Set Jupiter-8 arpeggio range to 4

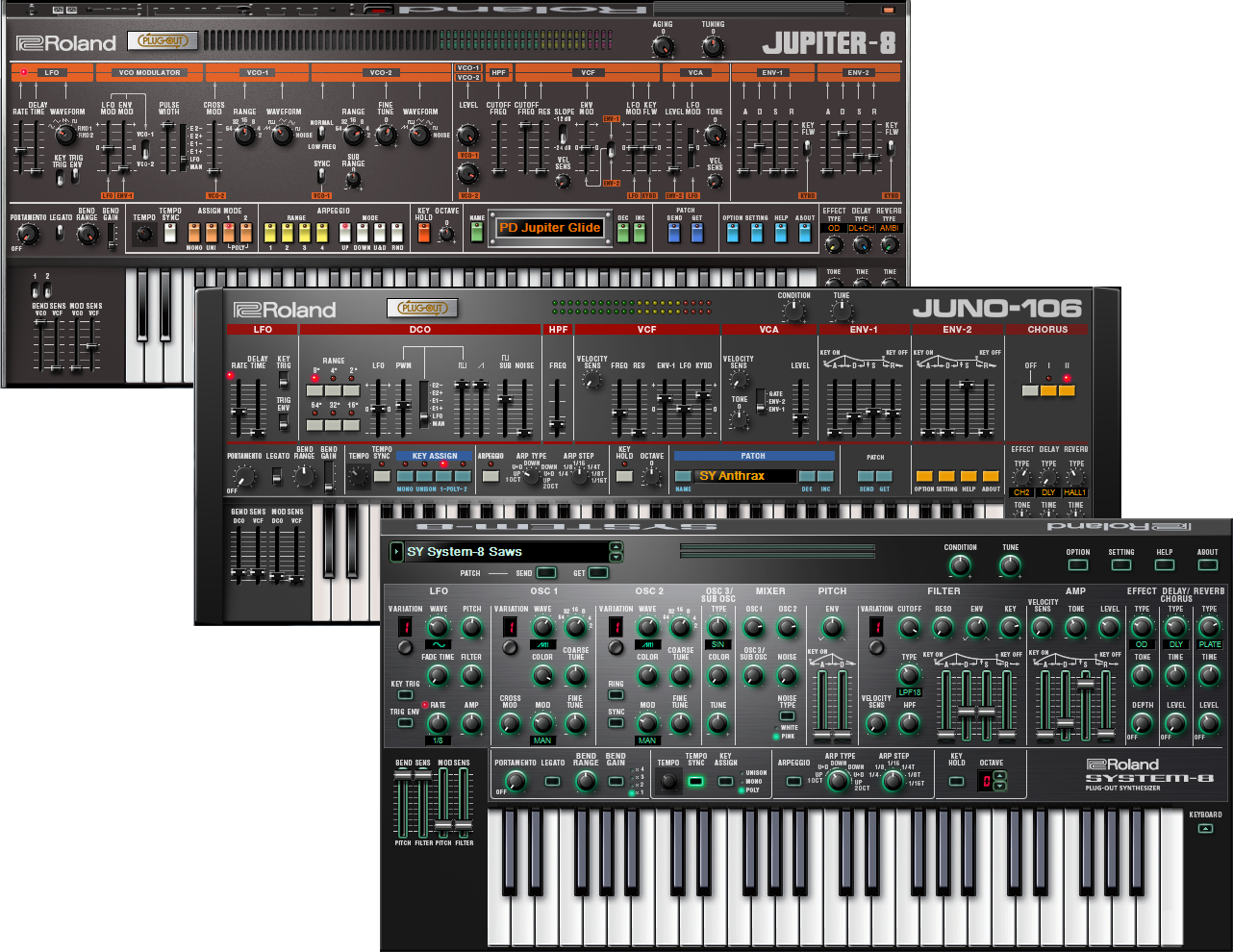coord(322,232)
